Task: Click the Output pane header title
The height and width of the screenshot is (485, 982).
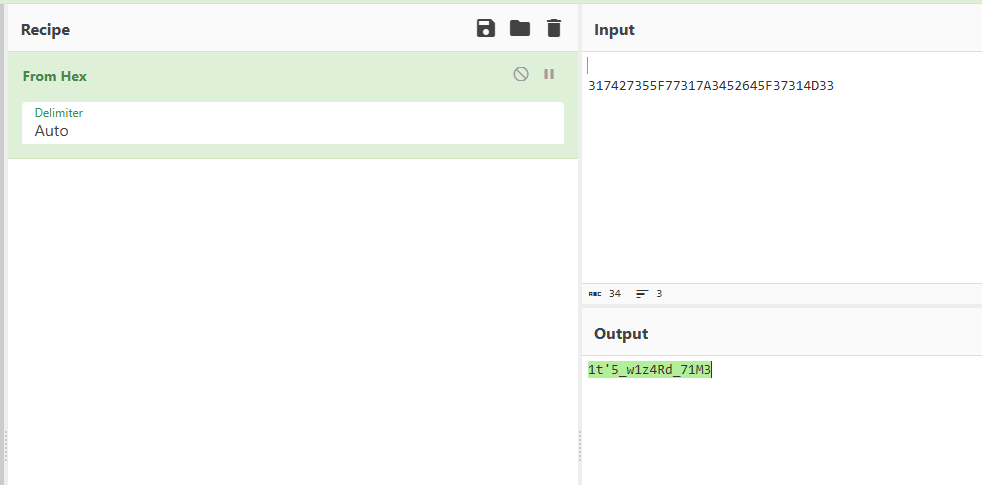Action: tap(621, 333)
